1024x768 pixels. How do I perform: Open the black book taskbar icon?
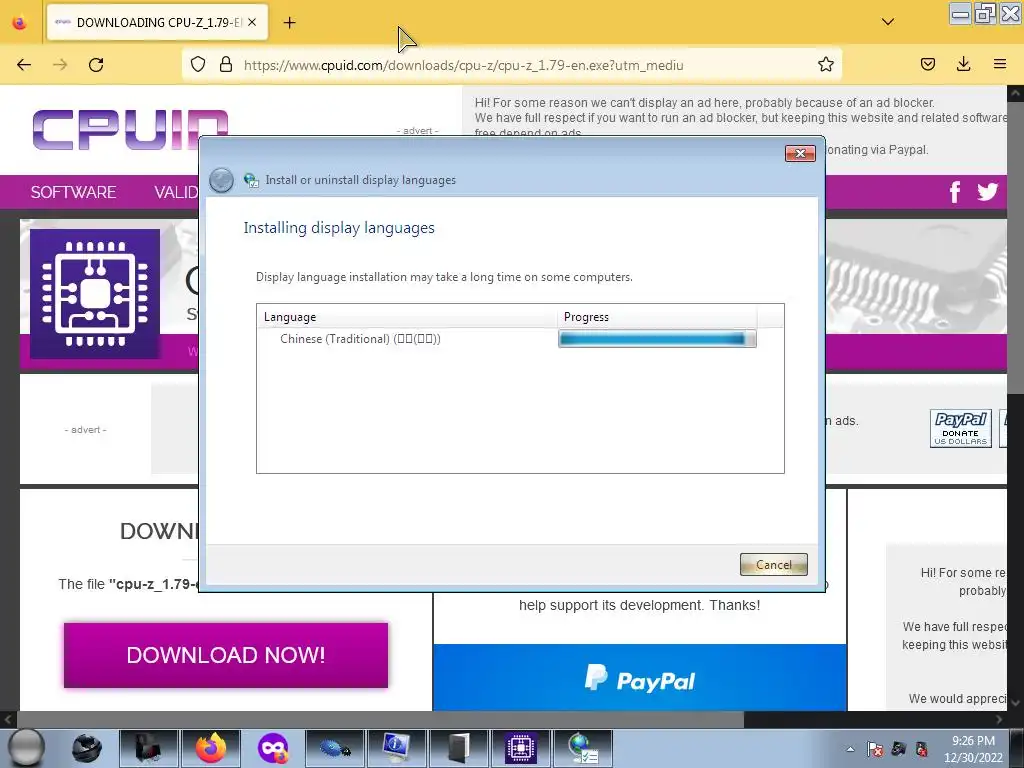(458, 748)
